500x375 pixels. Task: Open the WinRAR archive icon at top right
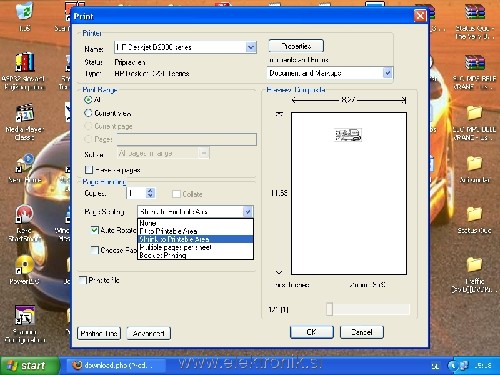(x=475, y=12)
